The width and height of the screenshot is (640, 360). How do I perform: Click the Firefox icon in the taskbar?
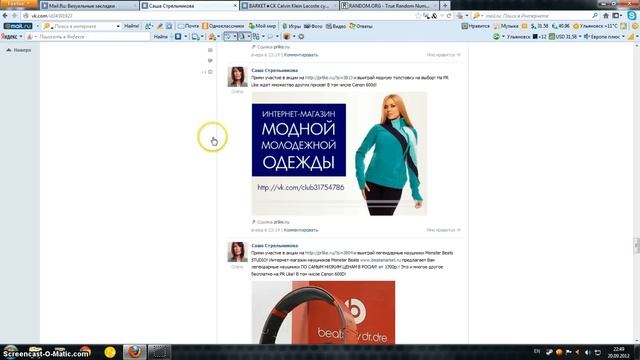click(x=134, y=352)
